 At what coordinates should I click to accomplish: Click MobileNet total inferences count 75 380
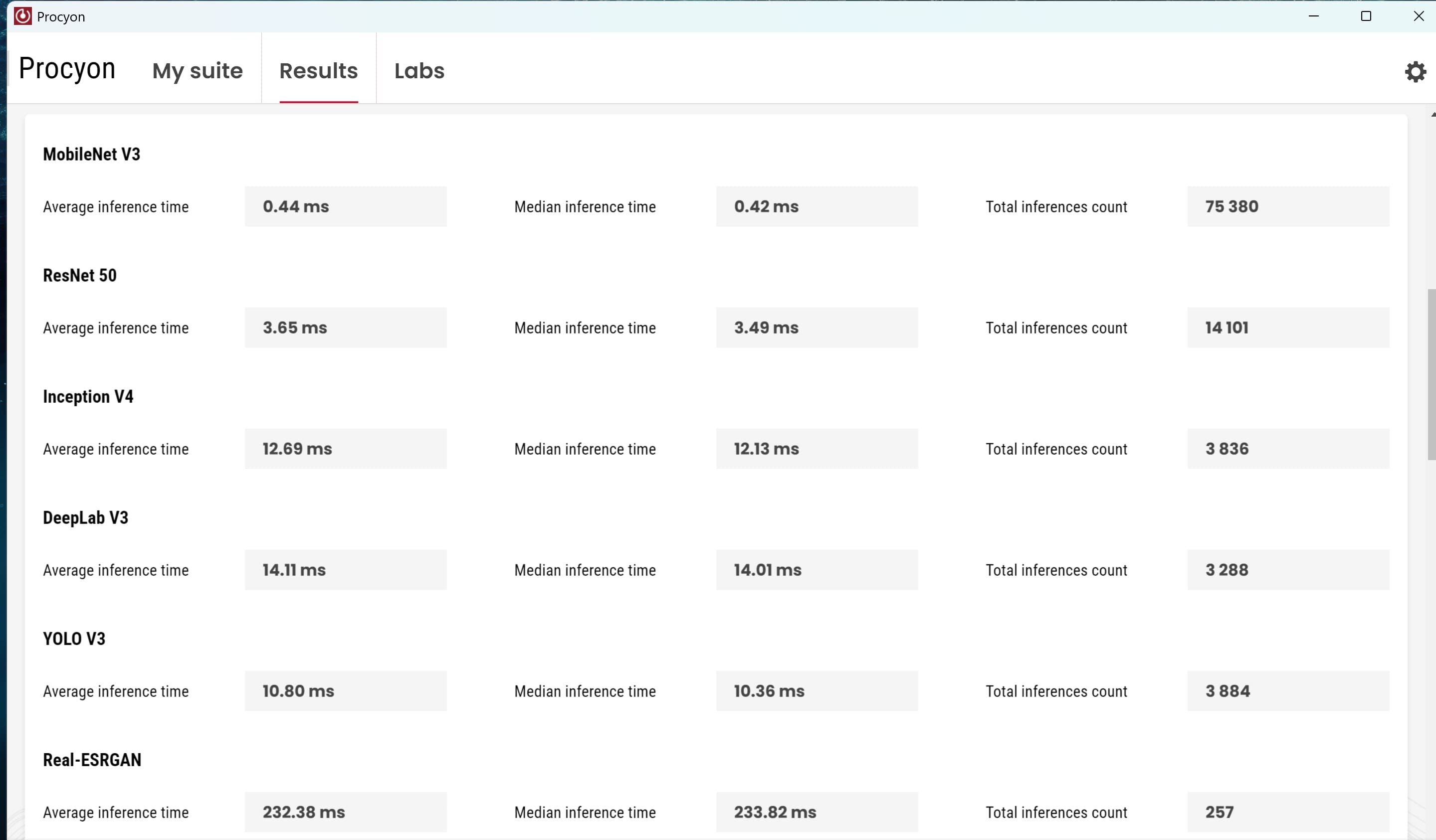pyautogui.click(x=1231, y=206)
